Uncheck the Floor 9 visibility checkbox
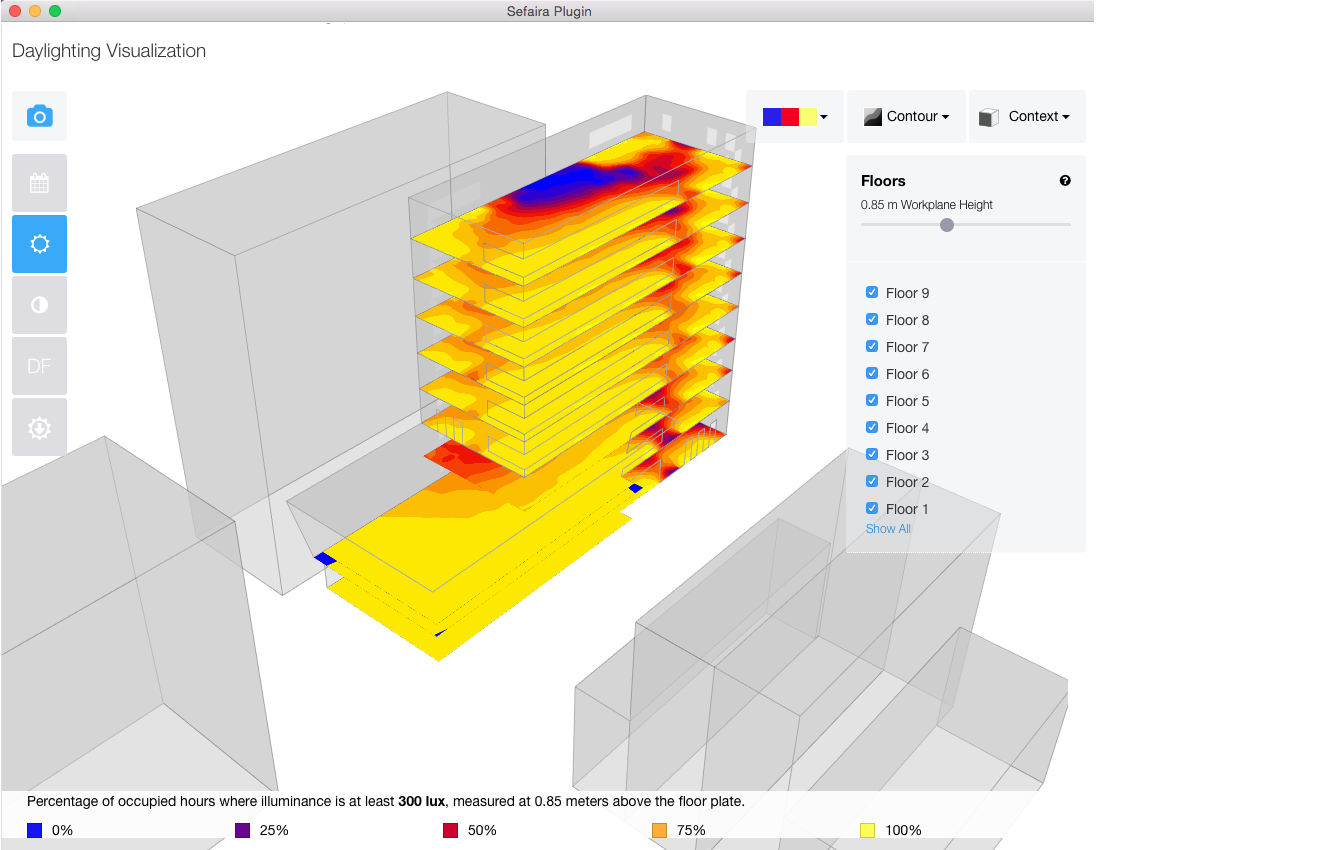 (x=871, y=292)
